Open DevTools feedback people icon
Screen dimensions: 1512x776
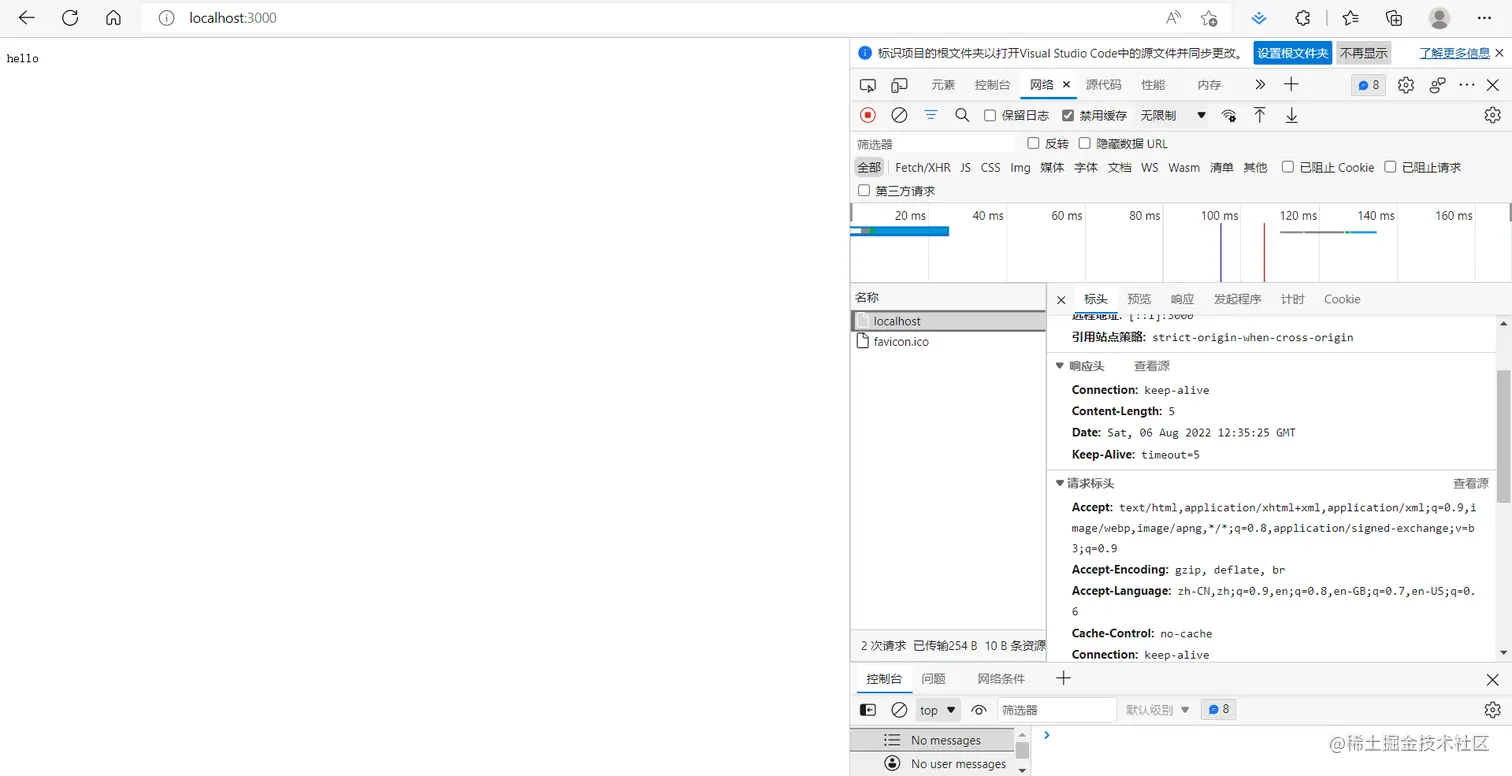pyautogui.click(x=1438, y=85)
